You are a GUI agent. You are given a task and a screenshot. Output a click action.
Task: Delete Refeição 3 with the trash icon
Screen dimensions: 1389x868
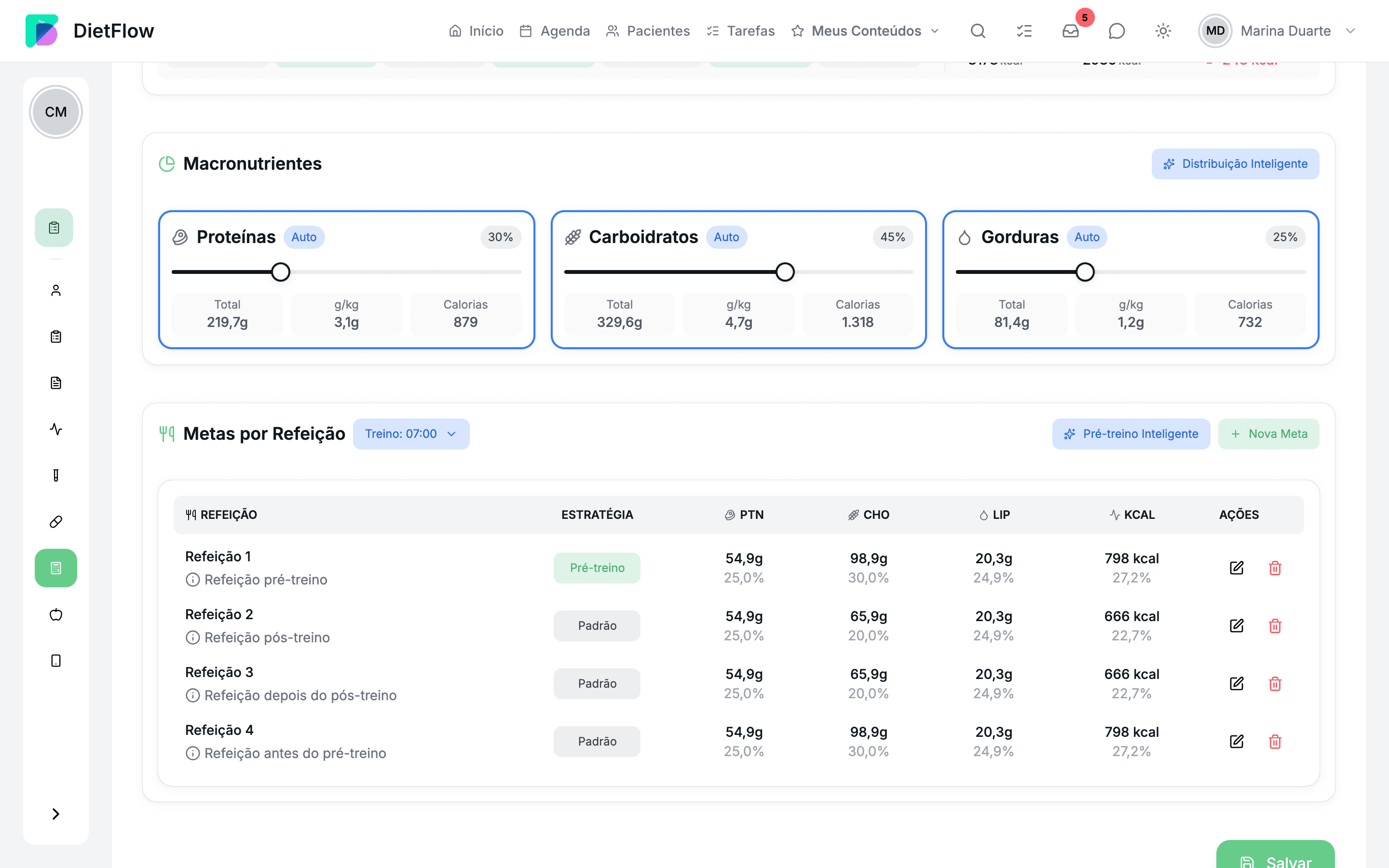point(1275,684)
